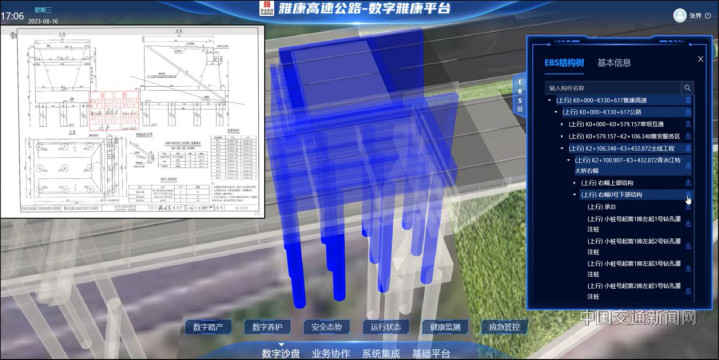
Task: Expand the K0+000~K0+579.157草坝互通 node
Action: (x=562, y=124)
